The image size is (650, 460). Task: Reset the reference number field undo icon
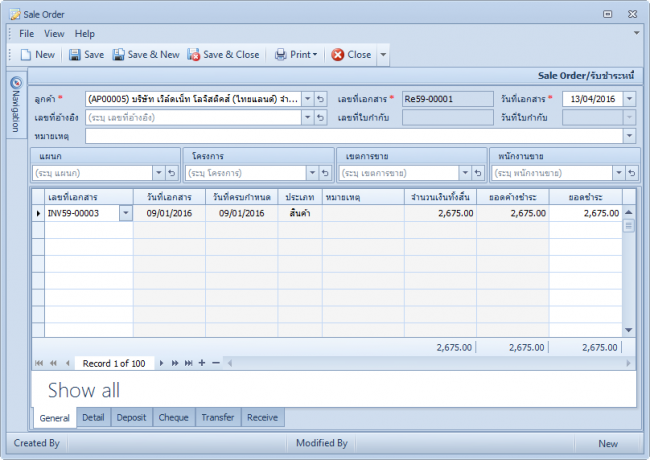coord(320,118)
